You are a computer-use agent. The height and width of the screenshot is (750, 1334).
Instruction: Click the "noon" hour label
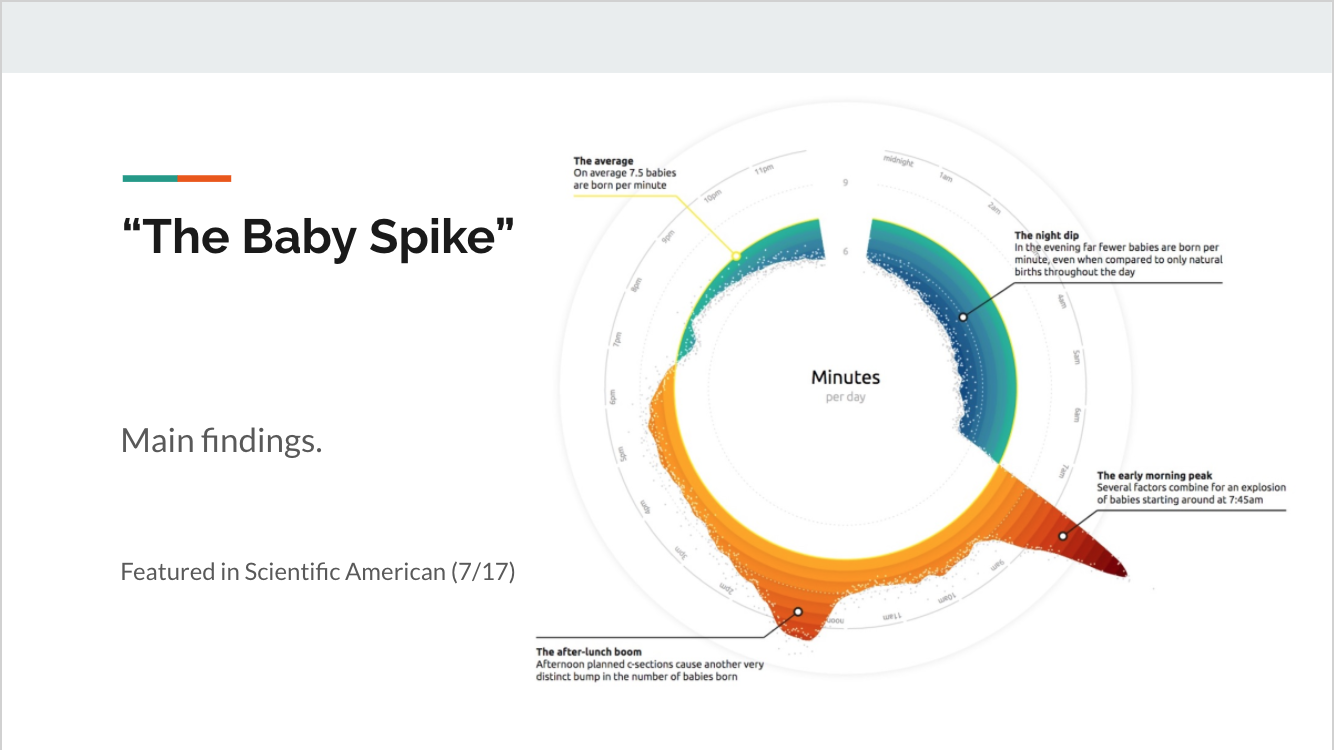835,621
